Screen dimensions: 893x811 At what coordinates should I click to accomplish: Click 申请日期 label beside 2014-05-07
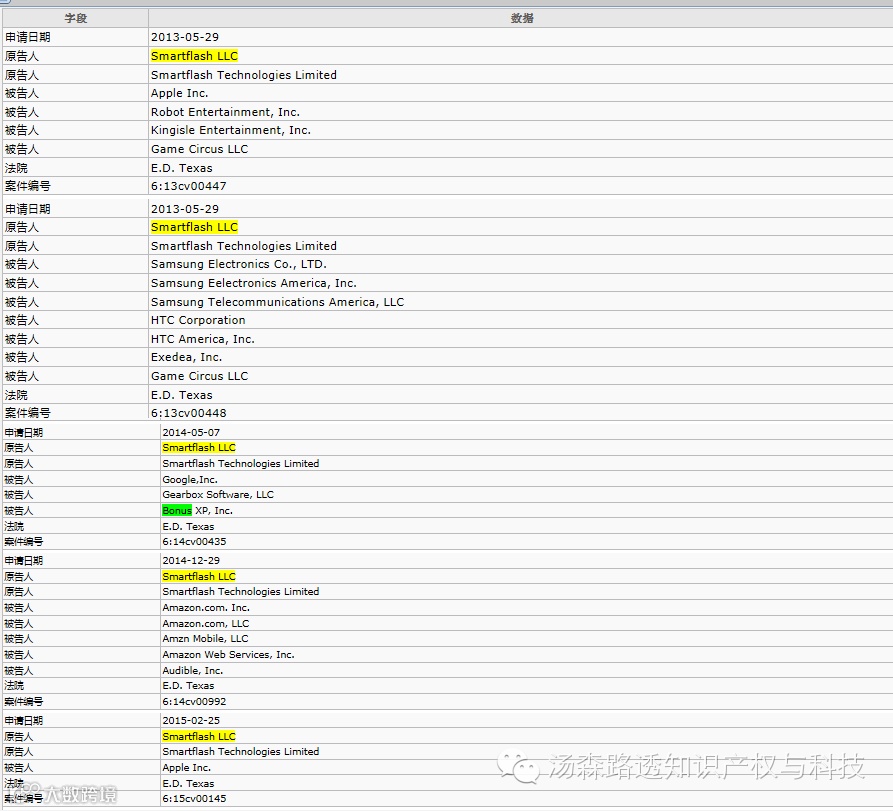tap(23, 432)
